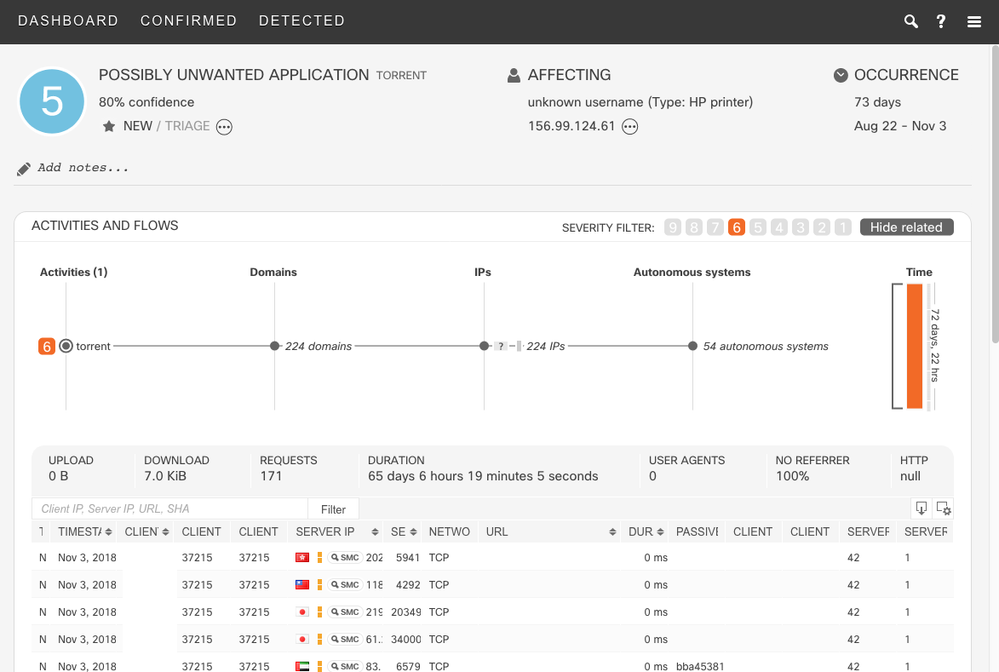The image size is (999, 672).
Task: Toggle severity filter 5
Action: (x=758, y=227)
